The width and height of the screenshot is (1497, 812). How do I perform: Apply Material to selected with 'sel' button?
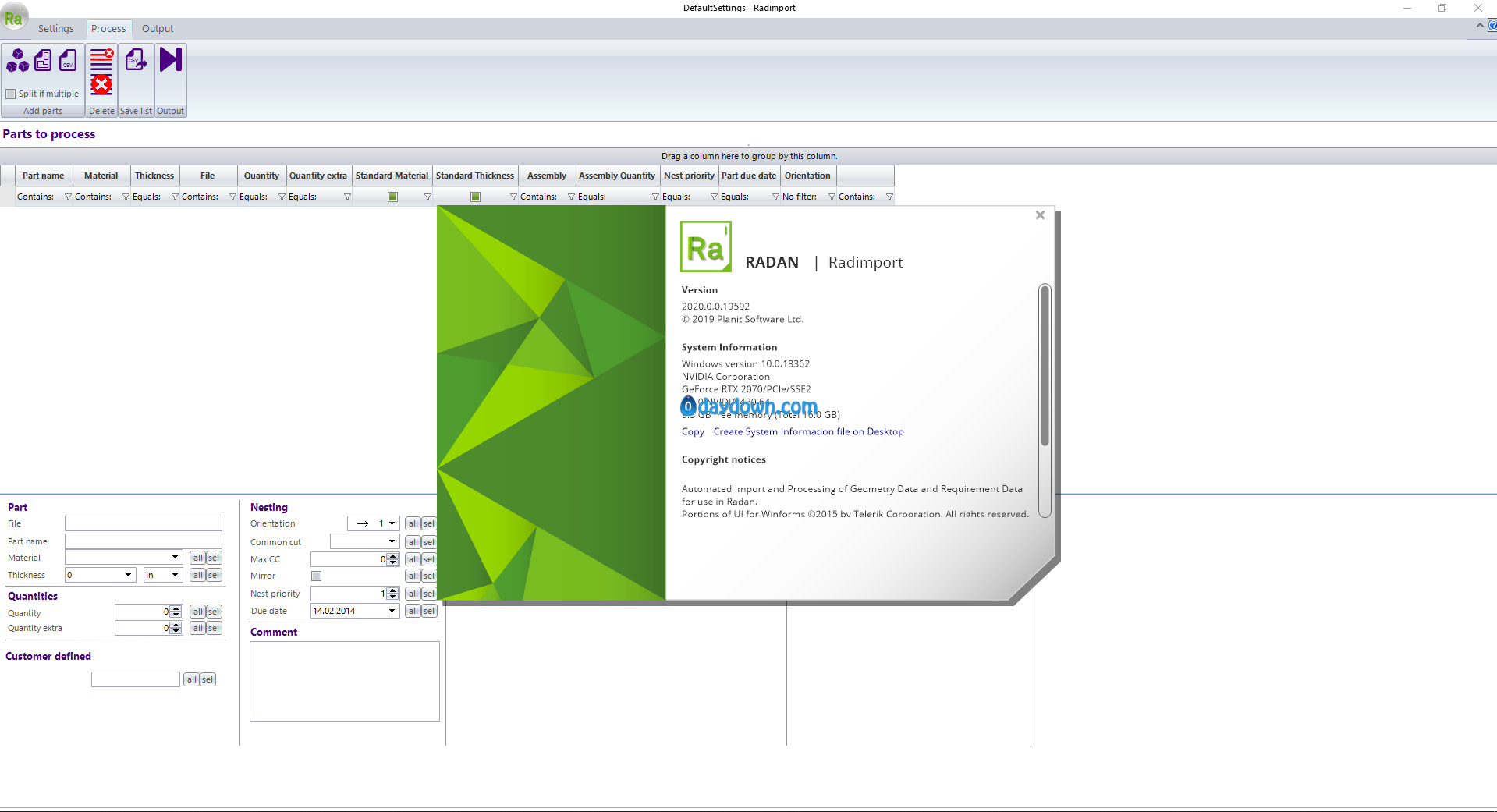214,558
